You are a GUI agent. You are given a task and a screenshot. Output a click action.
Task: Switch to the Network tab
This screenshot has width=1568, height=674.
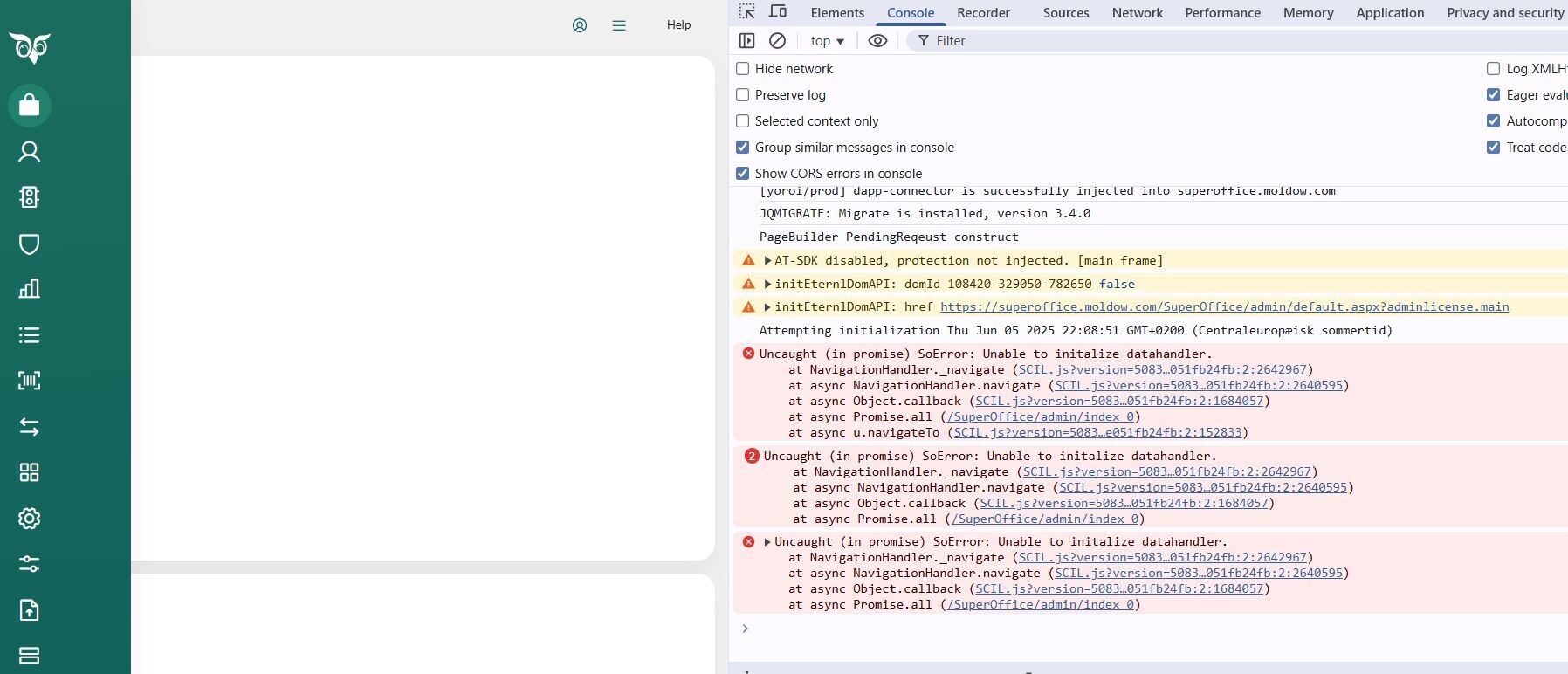tap(1138, 13)
